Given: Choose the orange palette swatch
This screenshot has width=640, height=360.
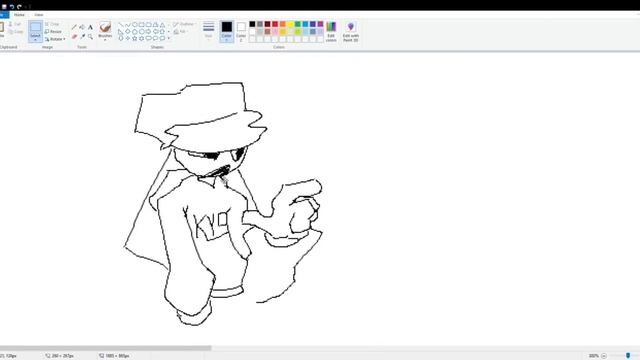Looking at the screenshot, I should (x=282, y=24).
